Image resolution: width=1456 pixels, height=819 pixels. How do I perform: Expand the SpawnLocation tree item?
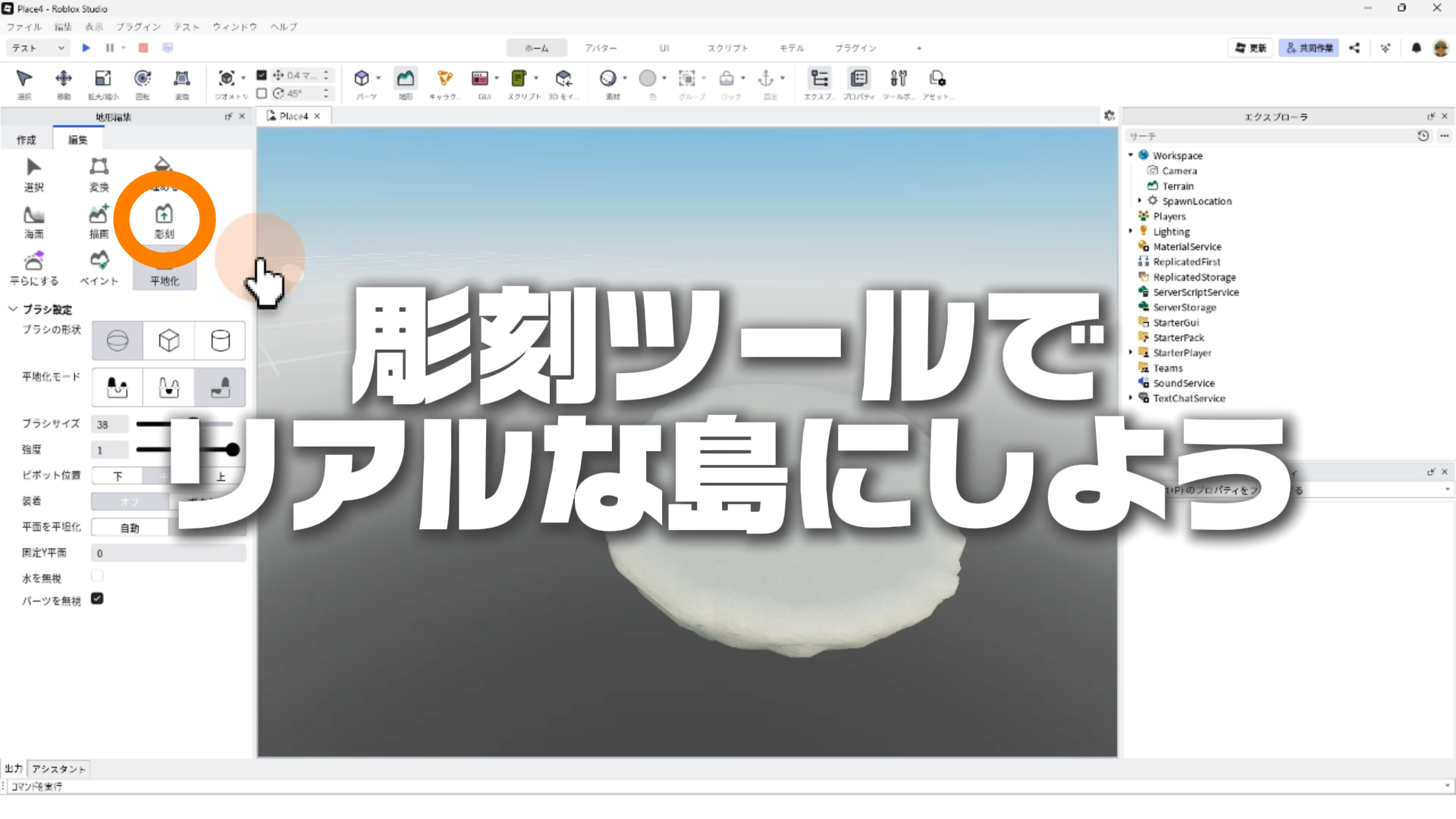1140,201
